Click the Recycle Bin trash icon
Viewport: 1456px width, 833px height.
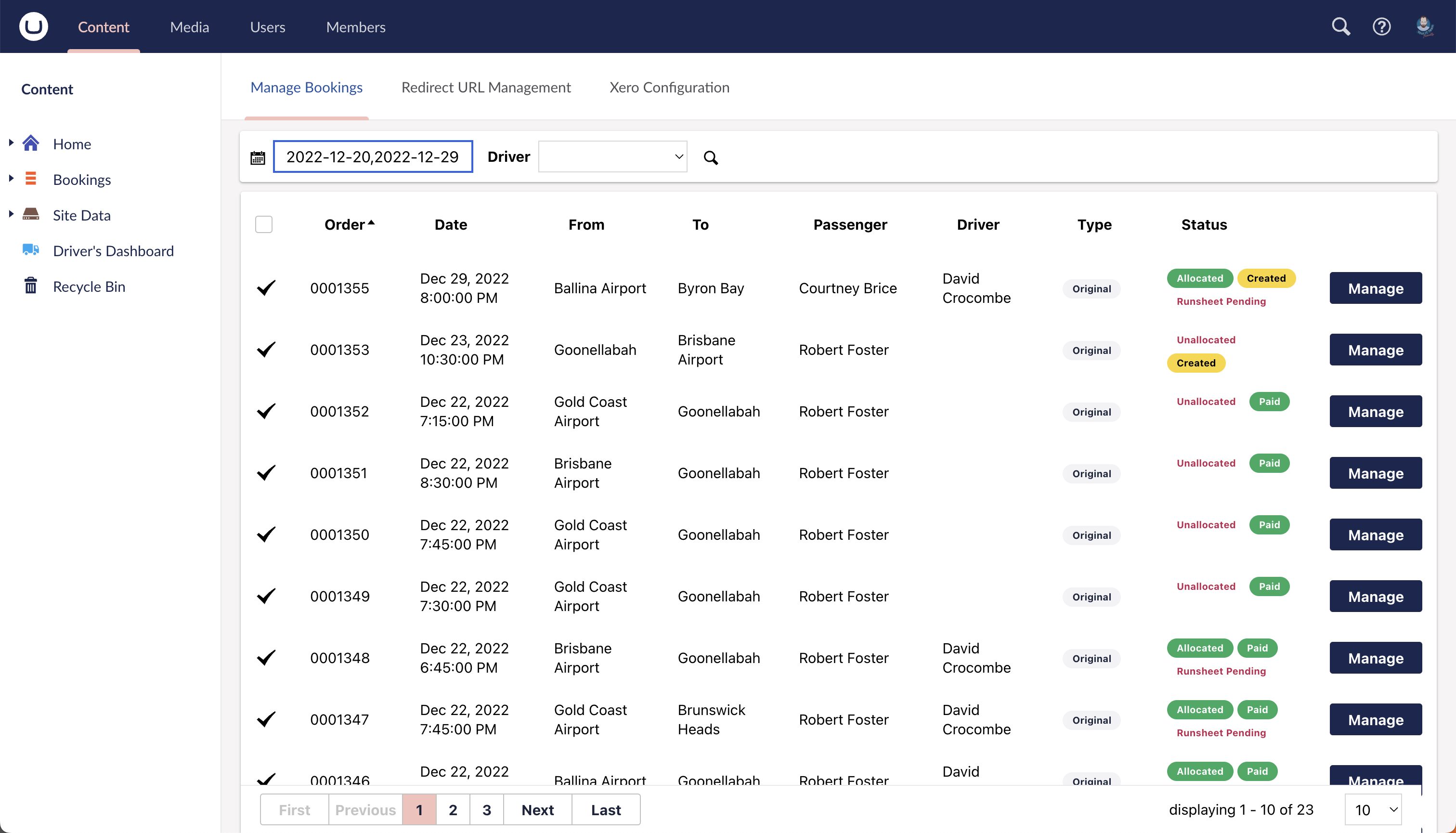point(31,286)
